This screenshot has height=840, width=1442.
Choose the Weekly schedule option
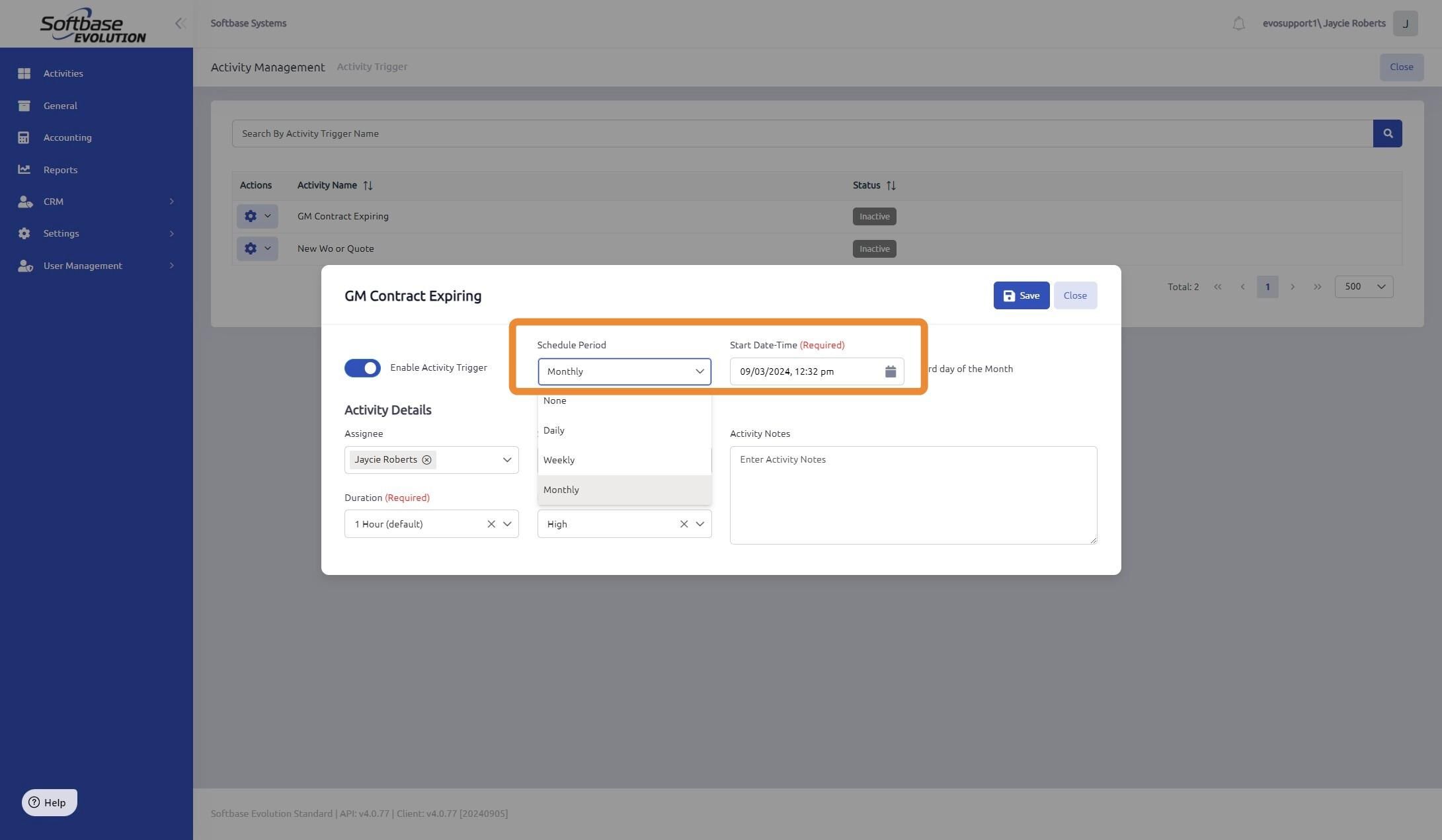[559, 460]
